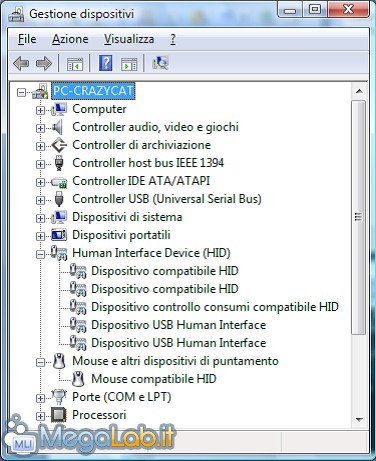Select second Dispositivo USB Human Interface icon
The image size is (376, 461).
pyautogui.click(x=78, y=343)
